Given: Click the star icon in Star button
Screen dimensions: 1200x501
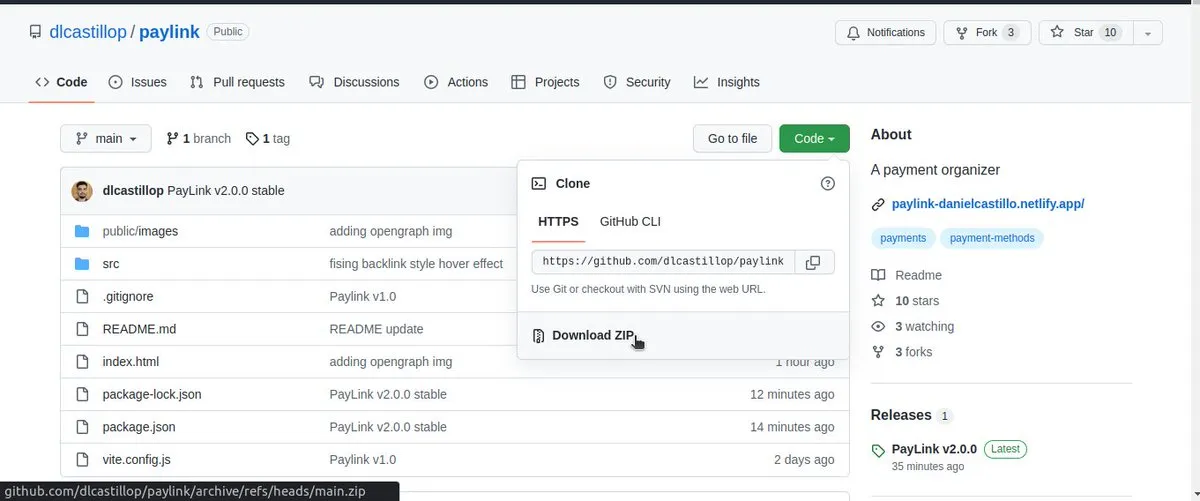Looking at the screenshot, I should [x=1057, y=33].
